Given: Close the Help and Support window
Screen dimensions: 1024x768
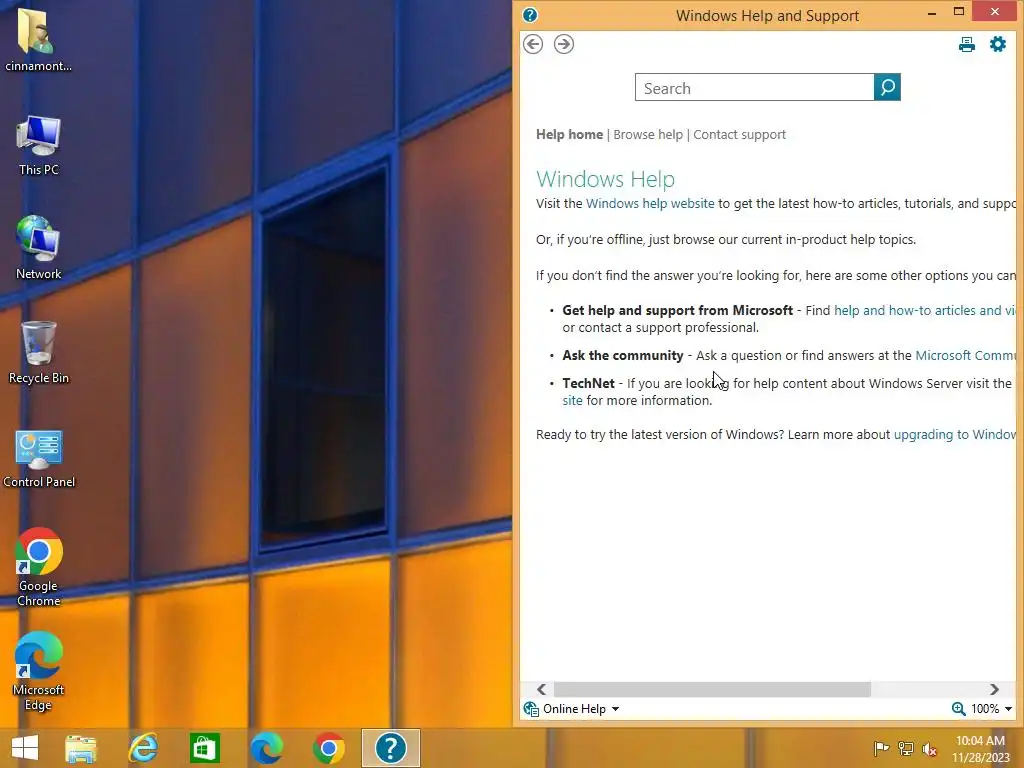Looking at the screenshot, I should (995, 11).
